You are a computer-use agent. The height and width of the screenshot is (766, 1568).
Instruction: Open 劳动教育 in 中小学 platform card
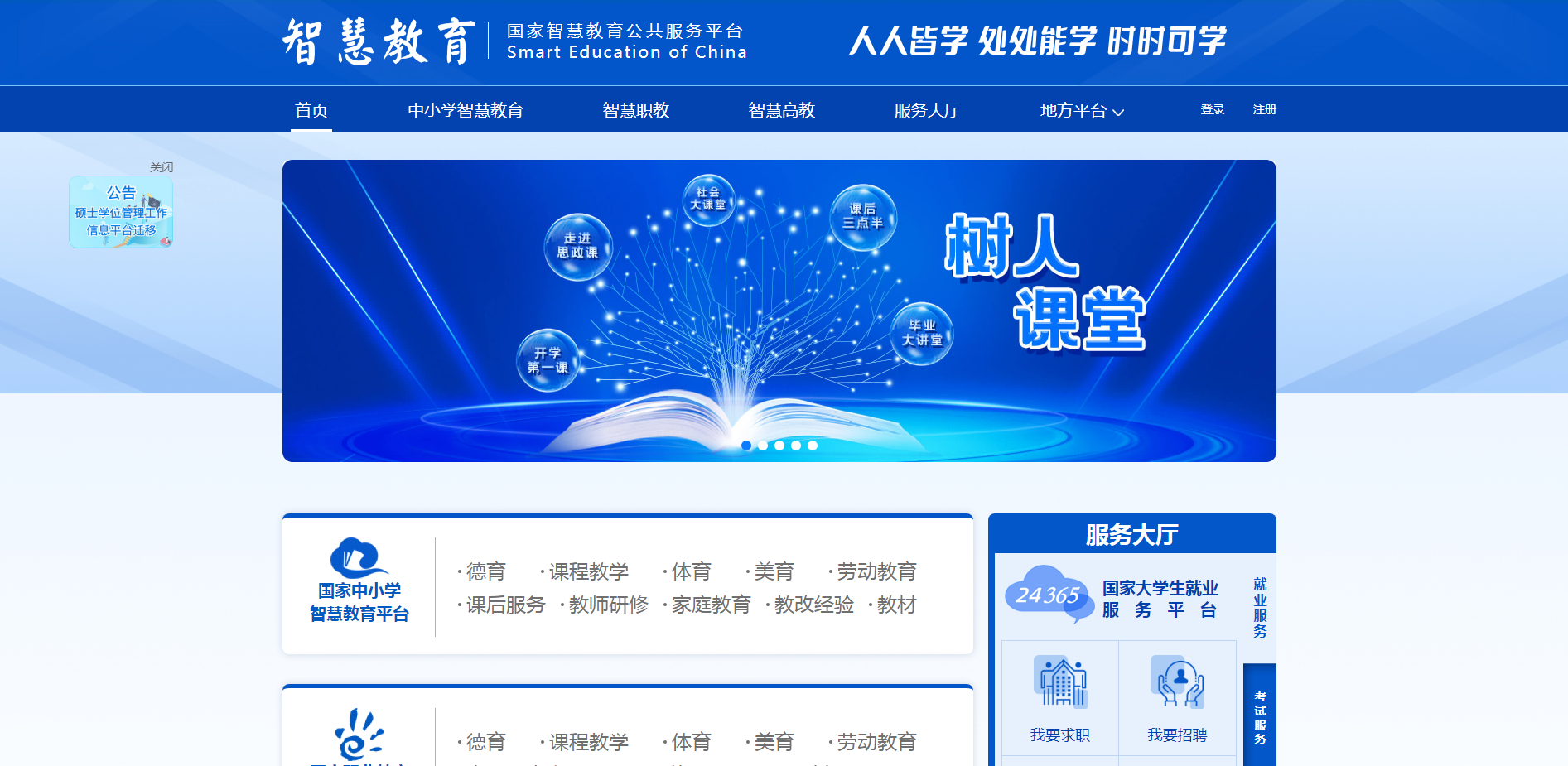coord(876,571)
